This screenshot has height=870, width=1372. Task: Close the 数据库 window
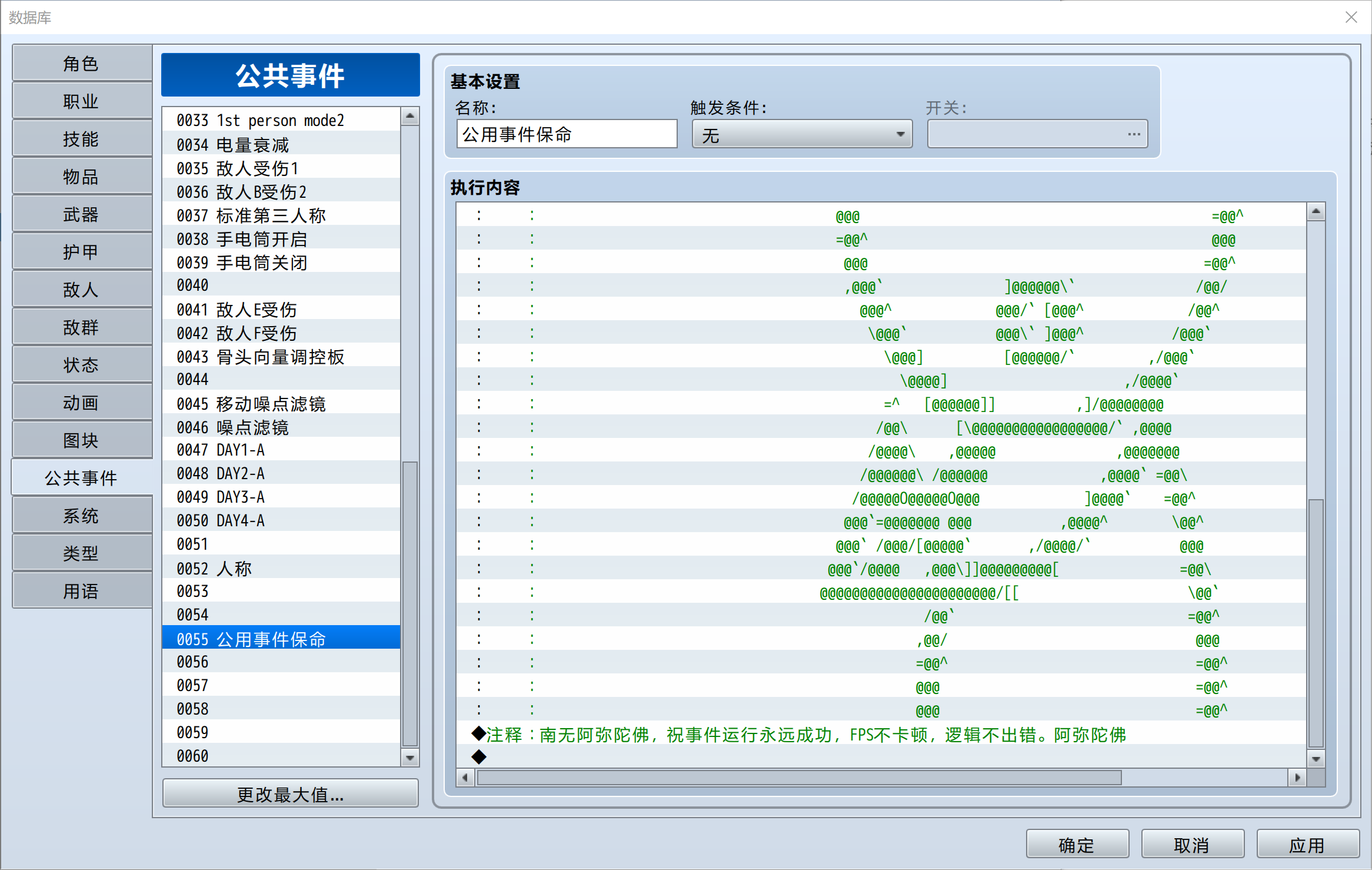point(1351,17)
